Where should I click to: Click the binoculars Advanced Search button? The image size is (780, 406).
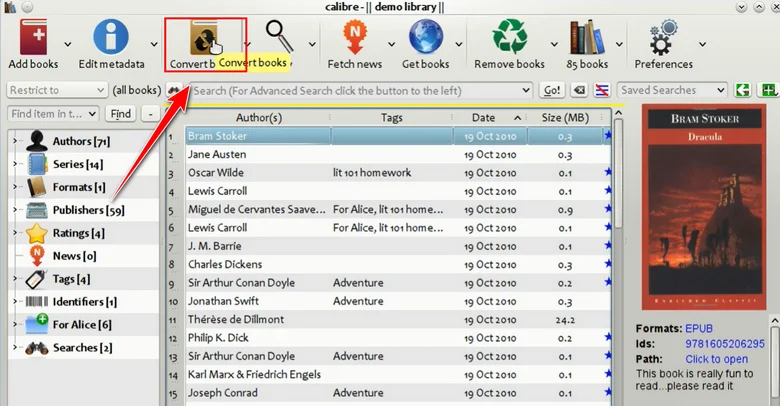pyautogui.click(x=174, y=90)
